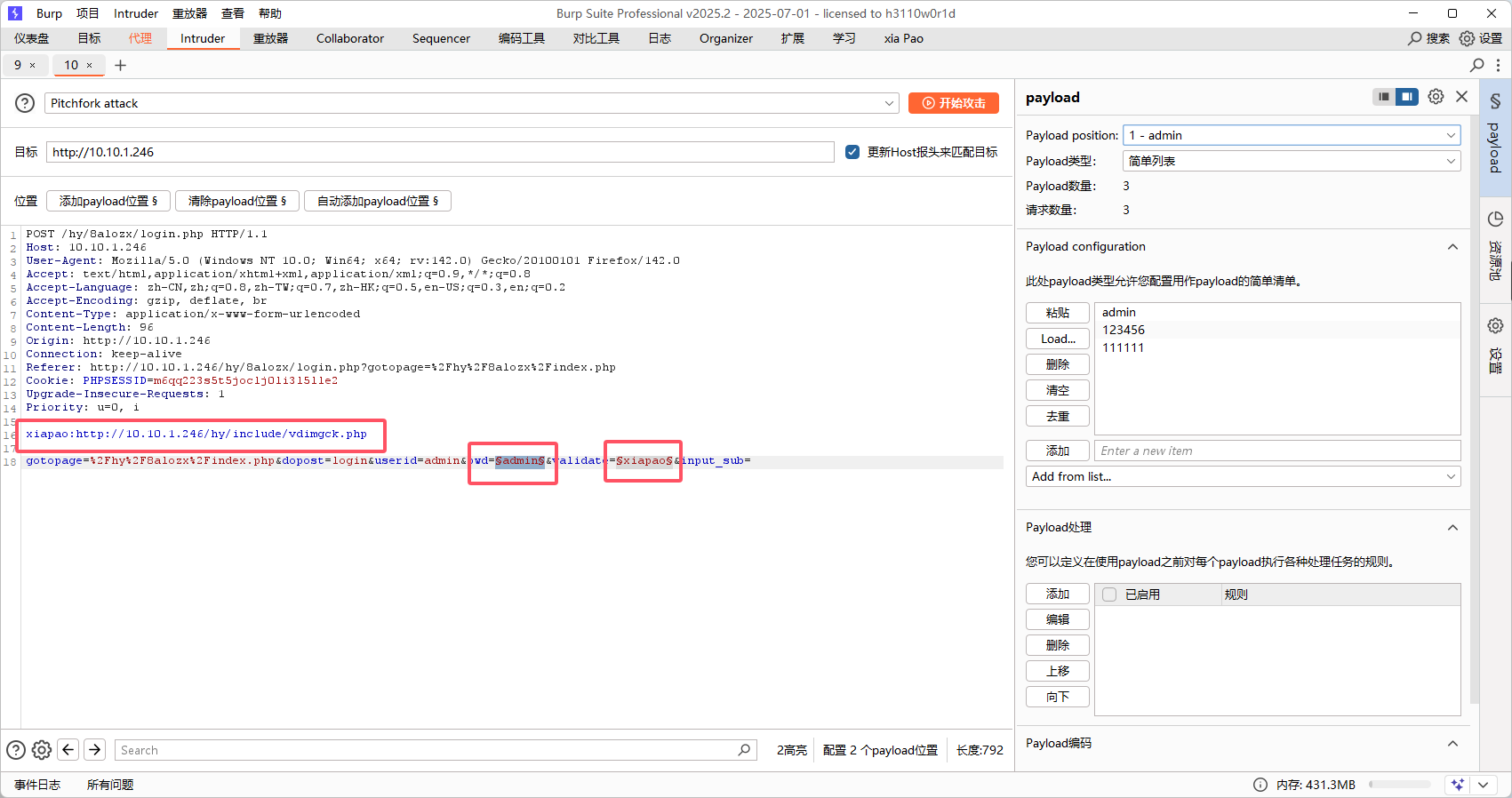Open the Intruder menu in menu bar
This screenshot has height=798, width=1512.
pyautogui.click(x=136, y=13)
